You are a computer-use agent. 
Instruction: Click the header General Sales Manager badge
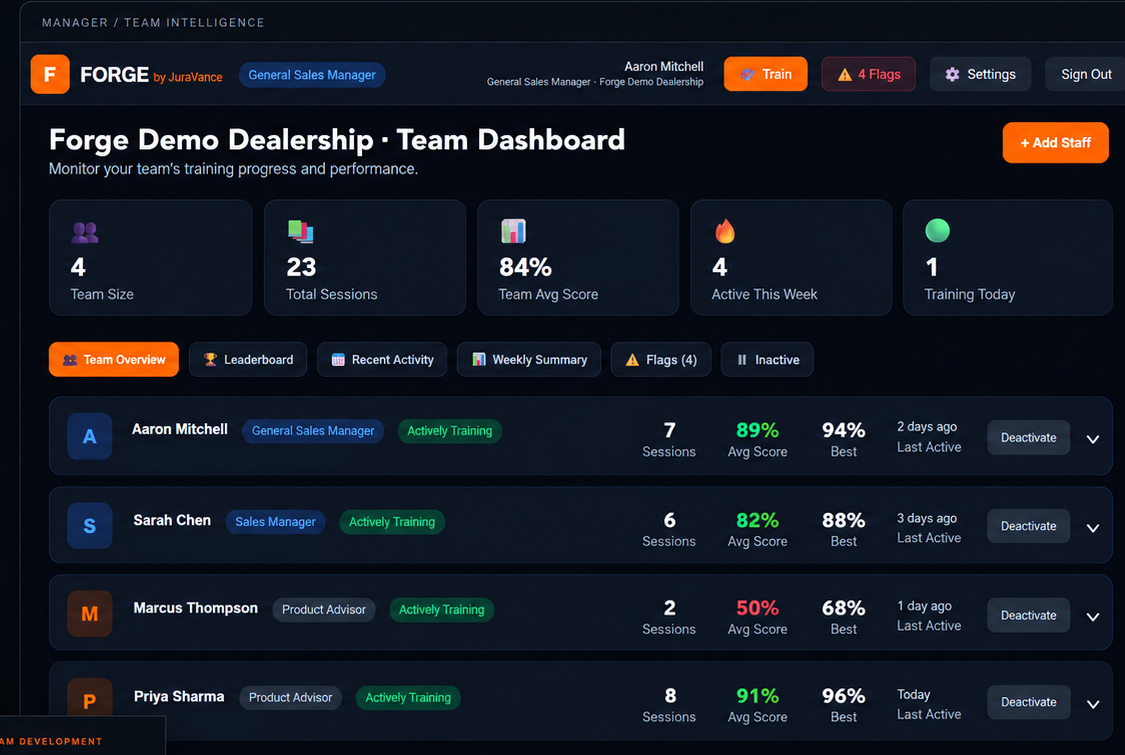tap(312, 75)
